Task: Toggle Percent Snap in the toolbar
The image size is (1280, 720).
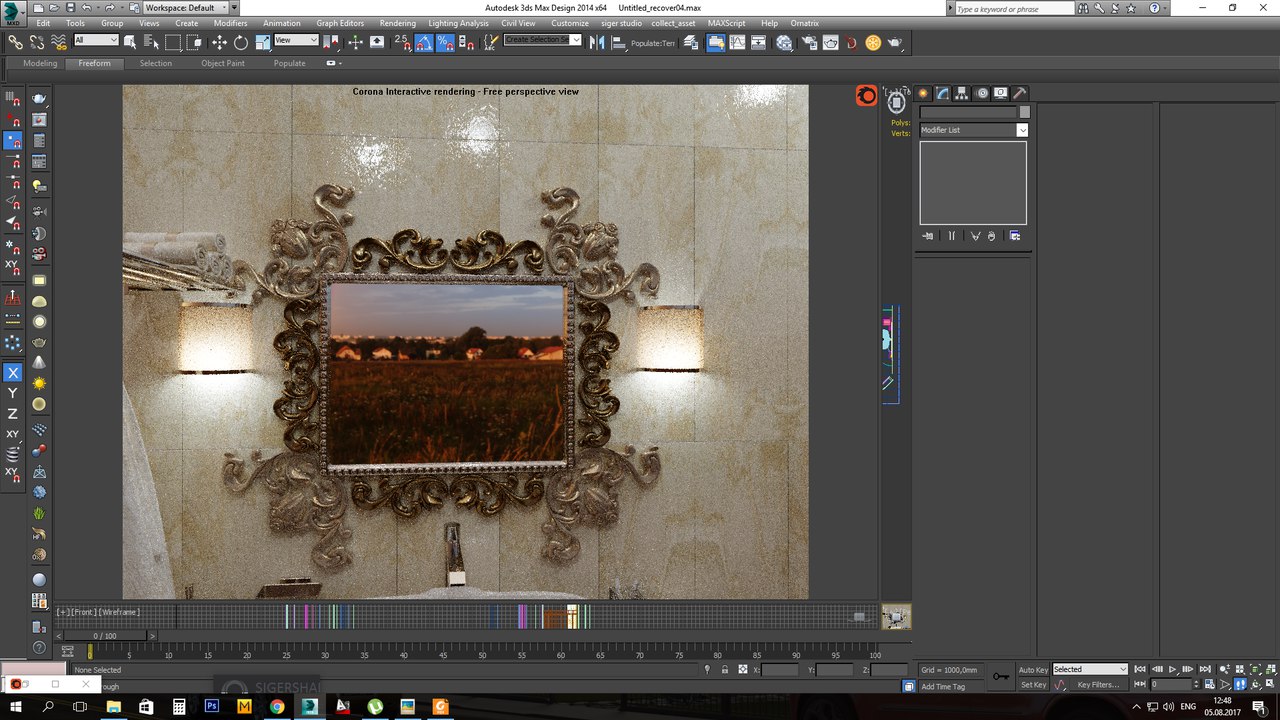Action: coord(445,42)
